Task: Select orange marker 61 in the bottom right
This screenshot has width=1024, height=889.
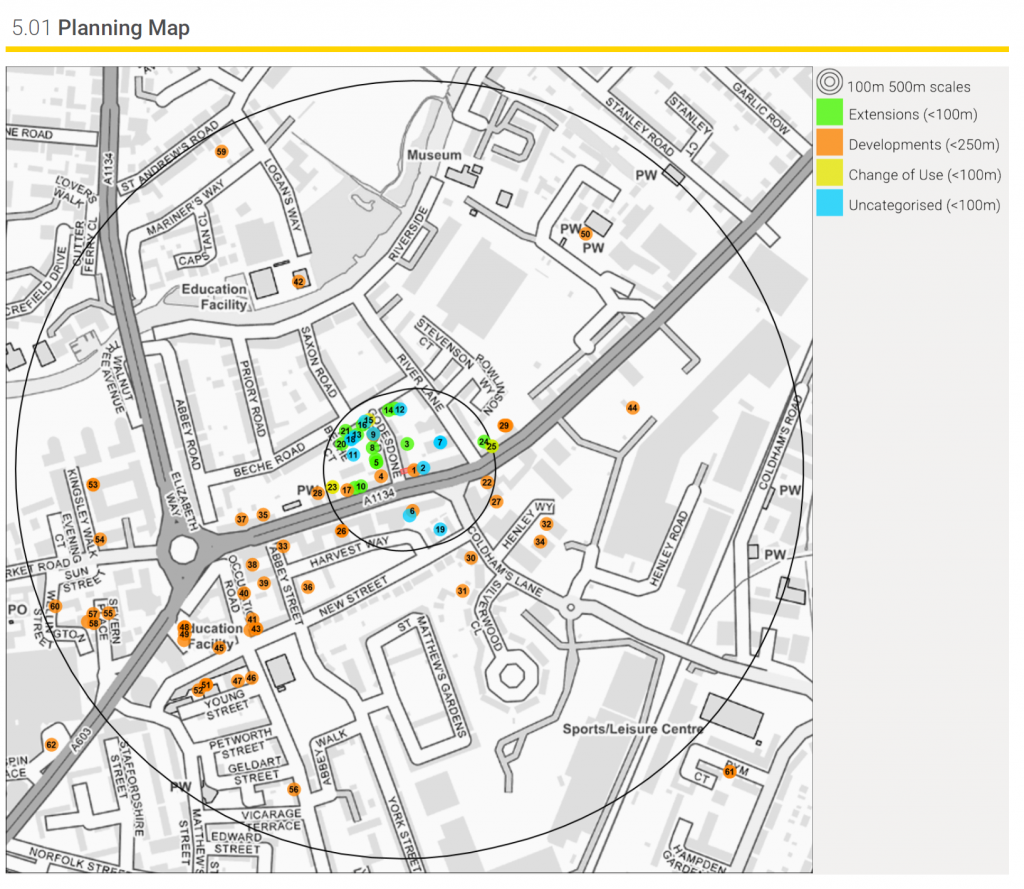Action: click(730, 771)
